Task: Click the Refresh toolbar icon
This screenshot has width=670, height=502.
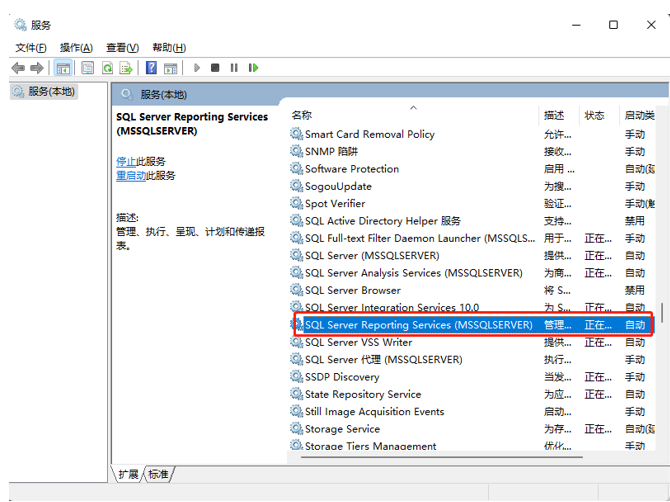Action: [x=108, y=68]
